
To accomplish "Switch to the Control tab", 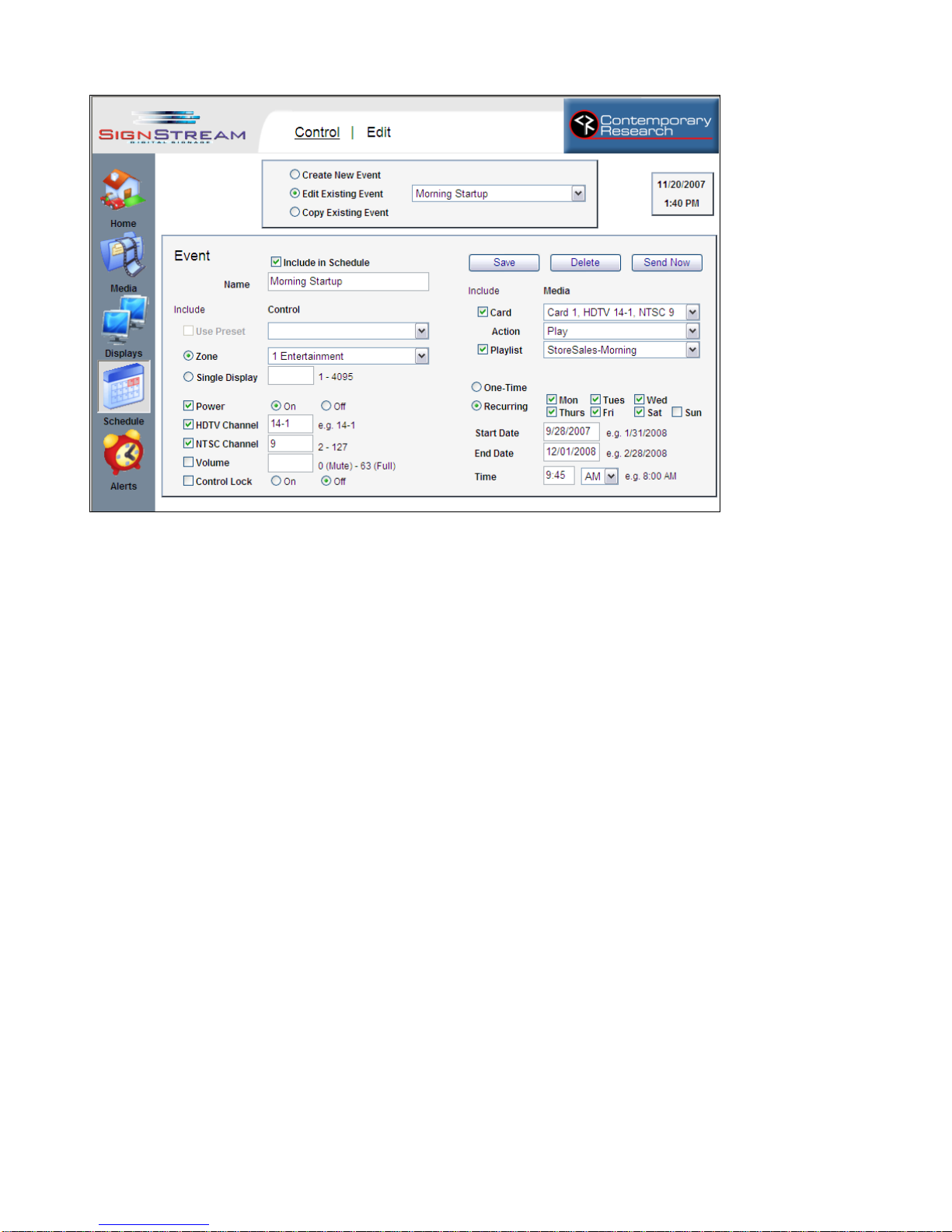I will coord(317,132).
